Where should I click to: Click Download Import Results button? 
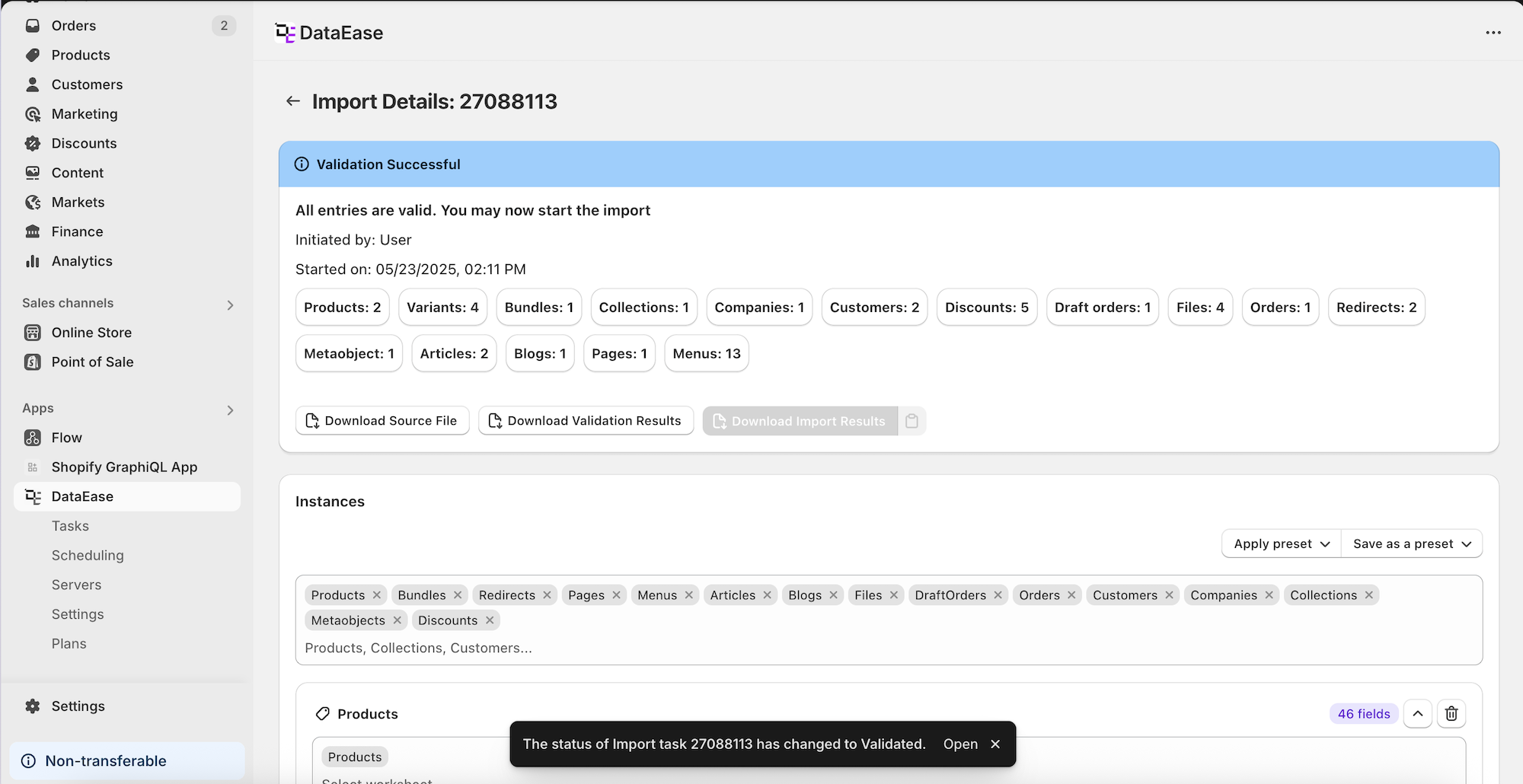(800, 421)
